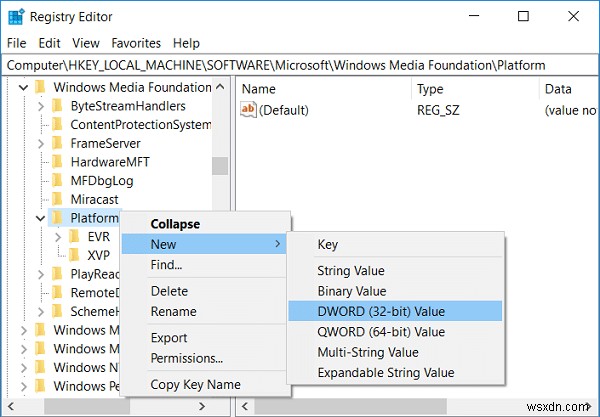
Task: Collapse the Platform key tree arrow
Action: tap(38, 218)
